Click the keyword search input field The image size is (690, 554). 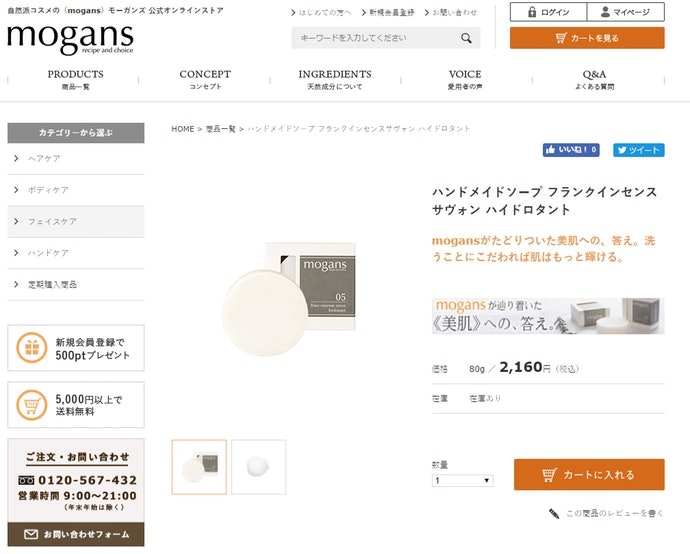pos(375,38)
